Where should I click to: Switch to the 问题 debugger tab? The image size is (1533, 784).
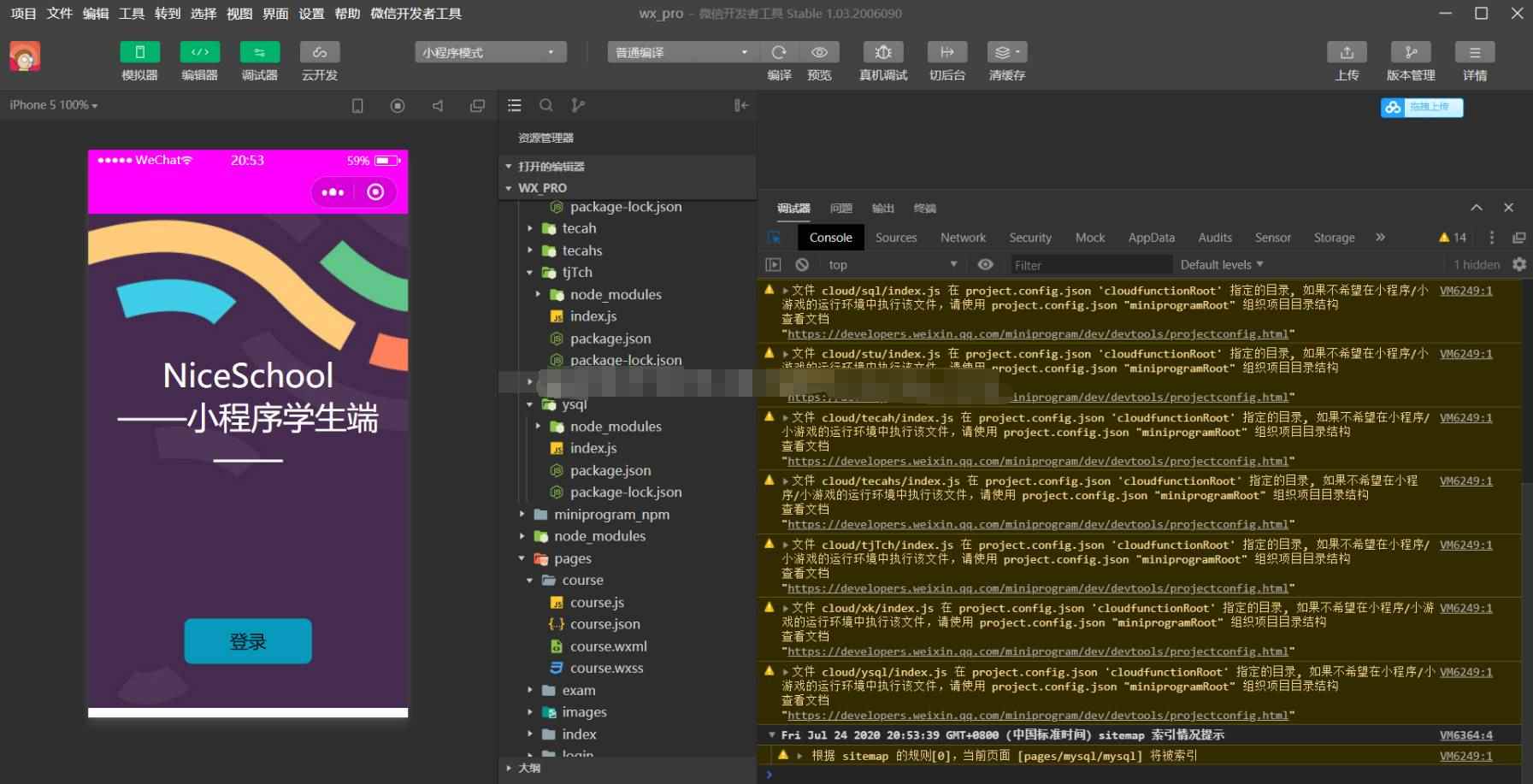(841, 209)
